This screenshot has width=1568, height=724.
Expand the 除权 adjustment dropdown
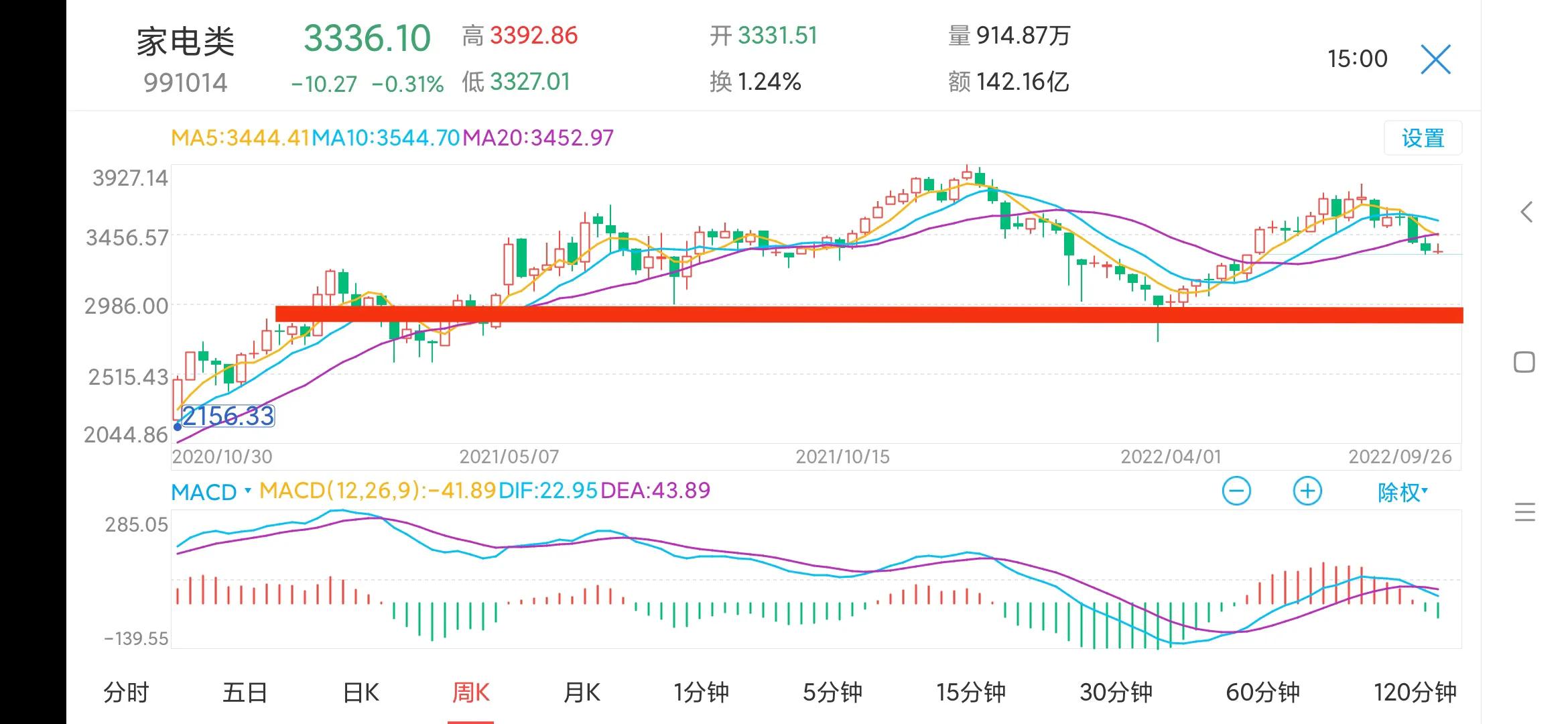point(1402,492)
